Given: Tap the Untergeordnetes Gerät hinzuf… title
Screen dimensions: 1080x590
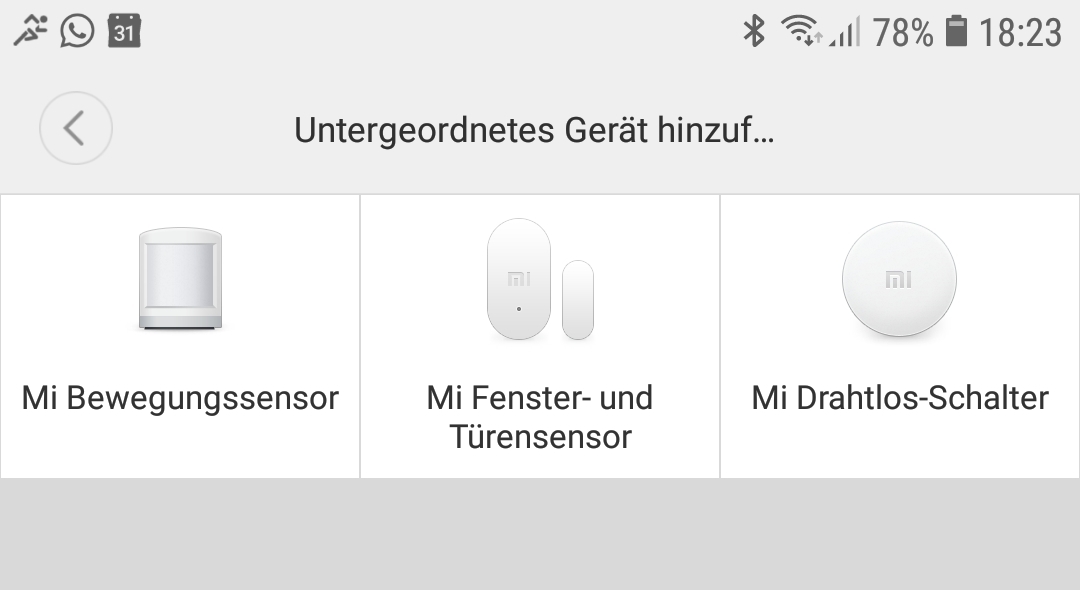Looking at the screenshot, I should point(534,130).
